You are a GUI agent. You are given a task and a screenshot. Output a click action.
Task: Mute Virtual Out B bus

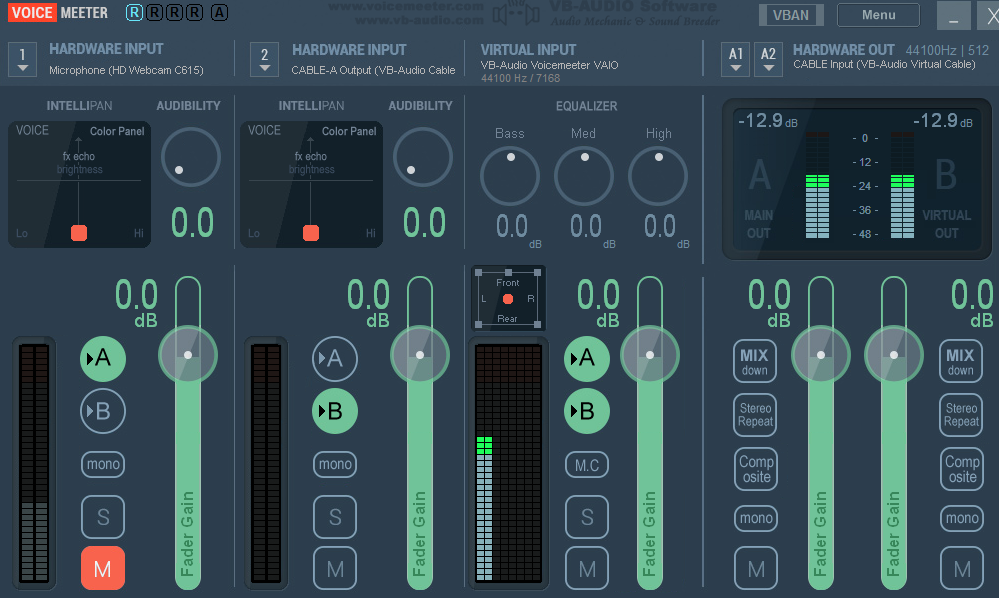pyautogui.click(x=961, y=568)
